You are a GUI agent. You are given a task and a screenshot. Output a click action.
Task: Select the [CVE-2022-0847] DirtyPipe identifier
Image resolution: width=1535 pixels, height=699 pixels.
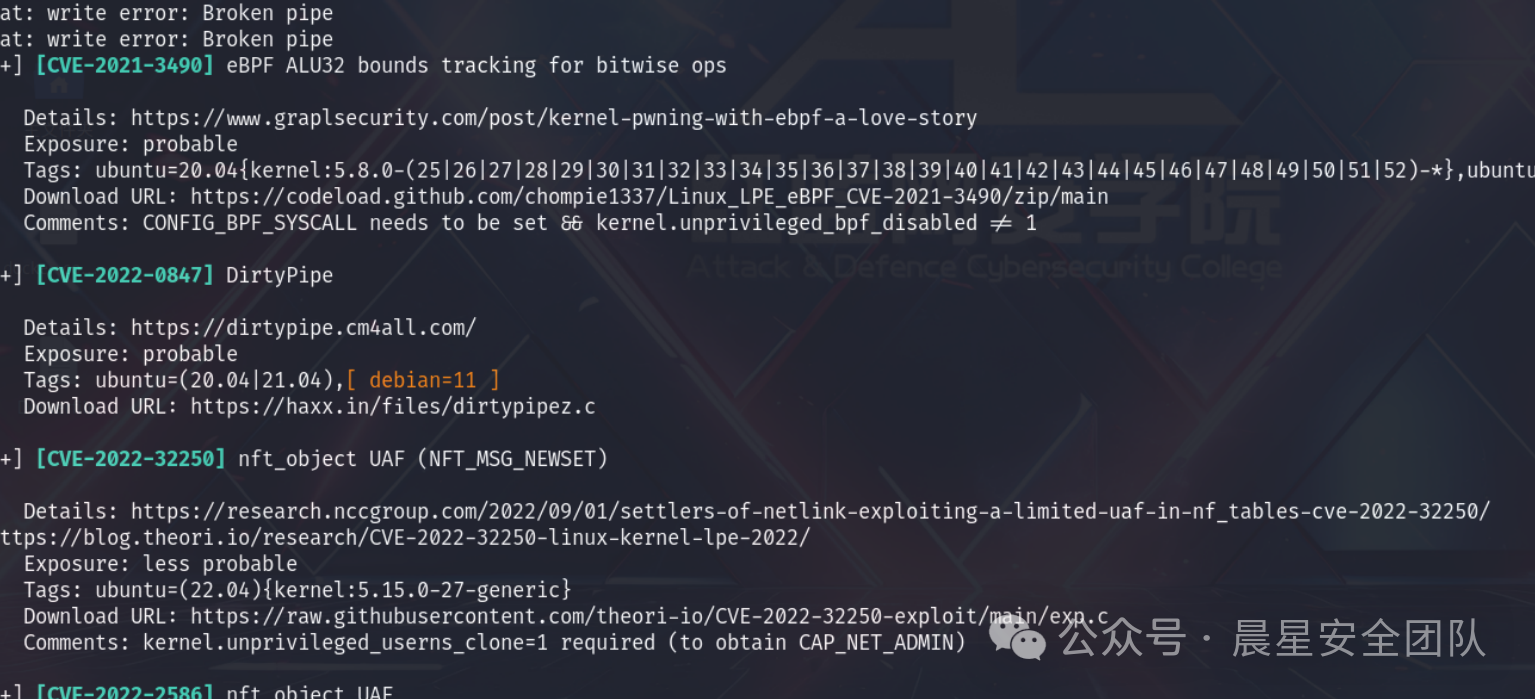pyautogui.click(x=125, y=275)
